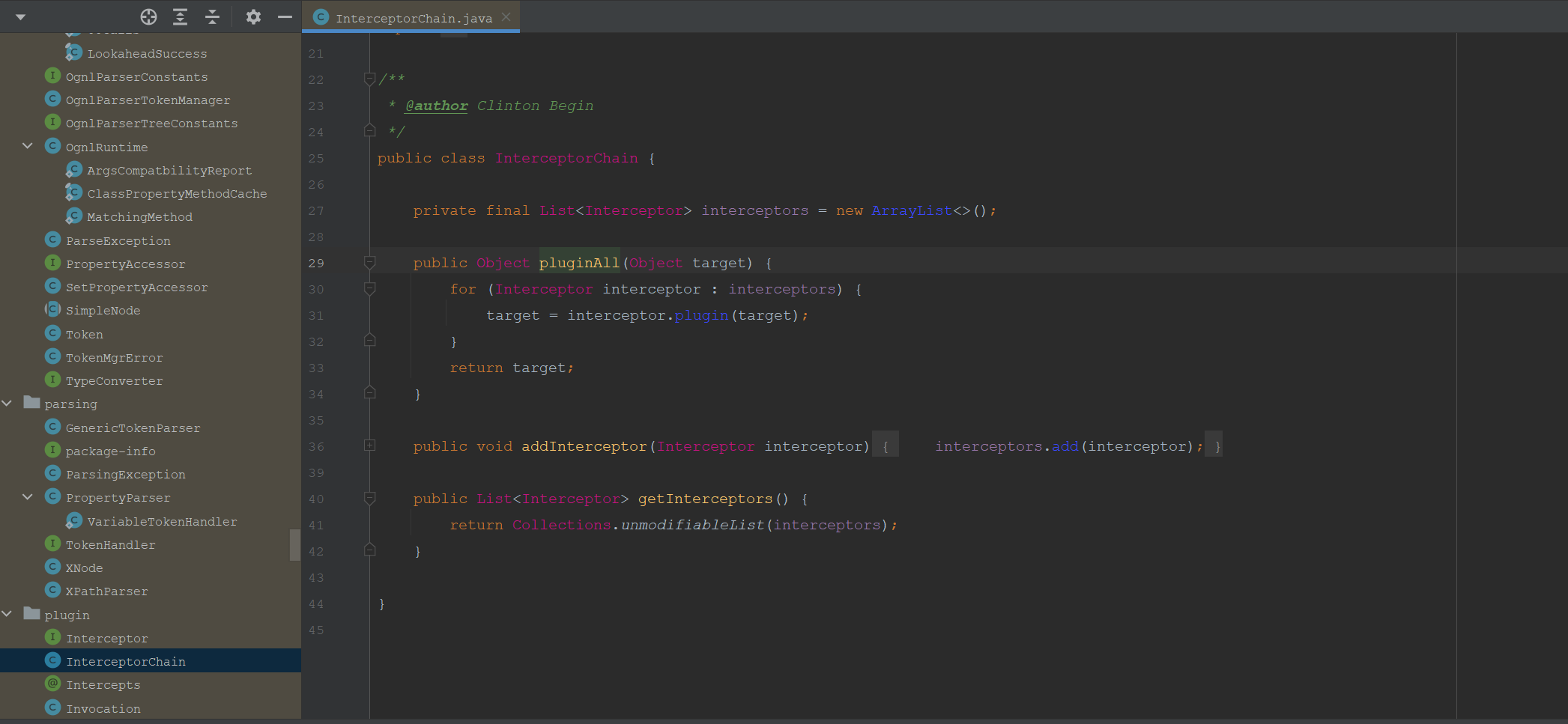The image size is (1568, 724).
Task: Expand the folded addInterceptor method body
Action: click(369, 445)
